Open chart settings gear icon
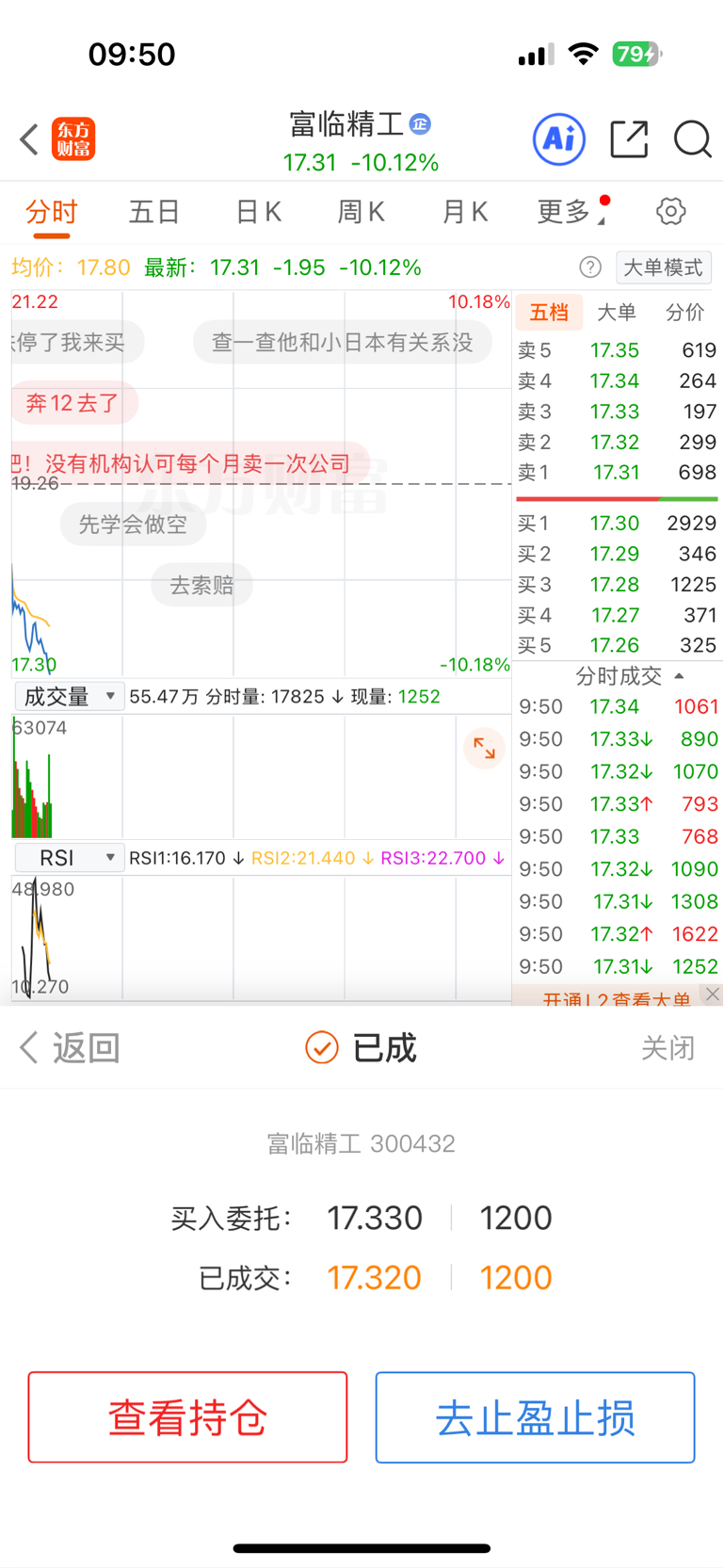 (x=671, y=211)
